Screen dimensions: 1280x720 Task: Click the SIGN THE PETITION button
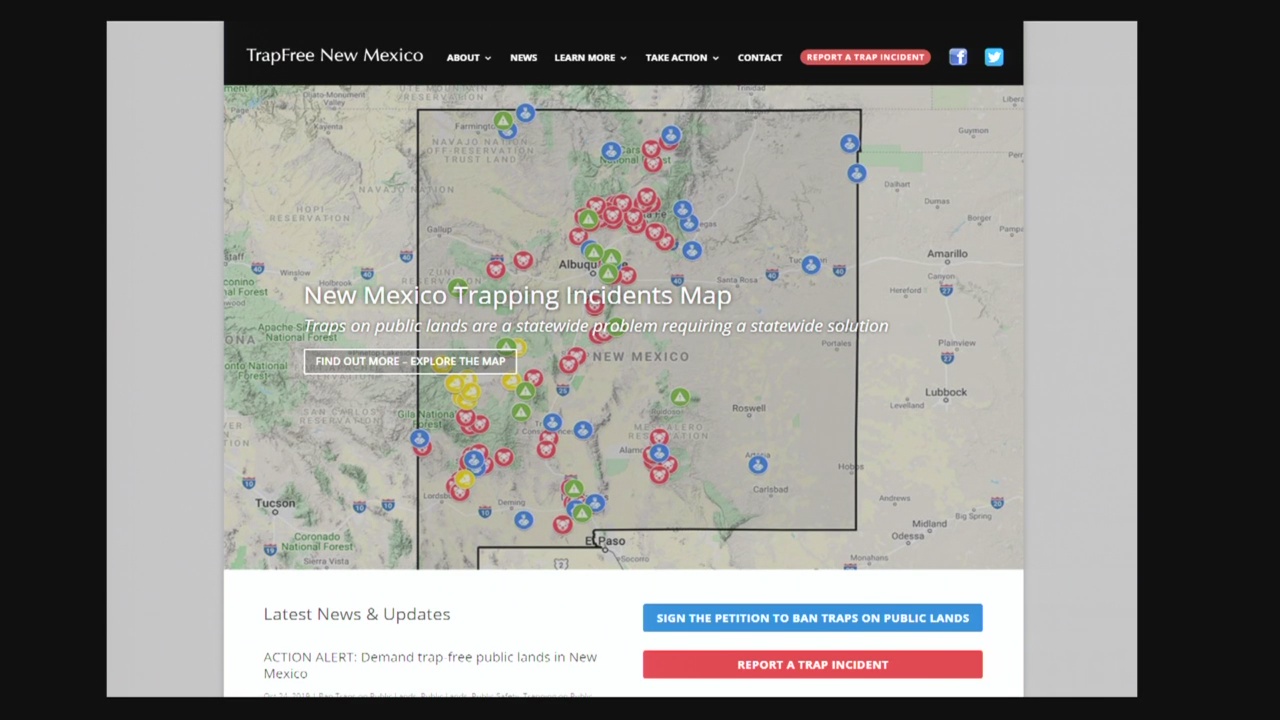point(812,617)
